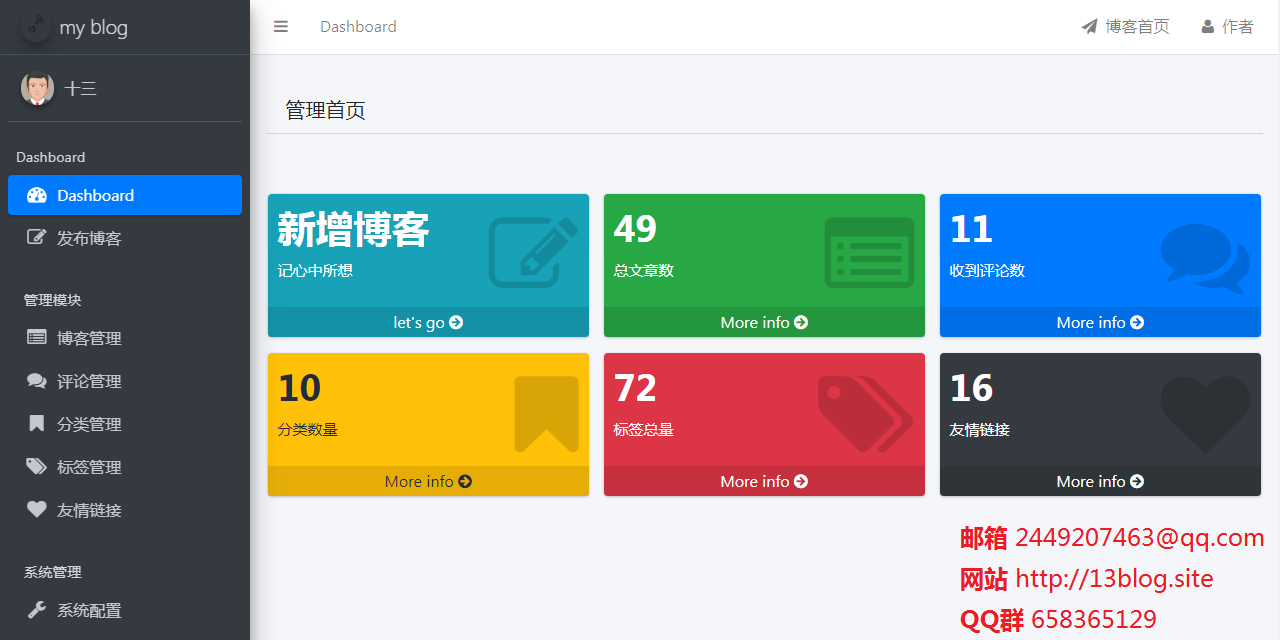1280x640 pixels.
Task: Click More info under 标签总量
Action: pos(764,481)
